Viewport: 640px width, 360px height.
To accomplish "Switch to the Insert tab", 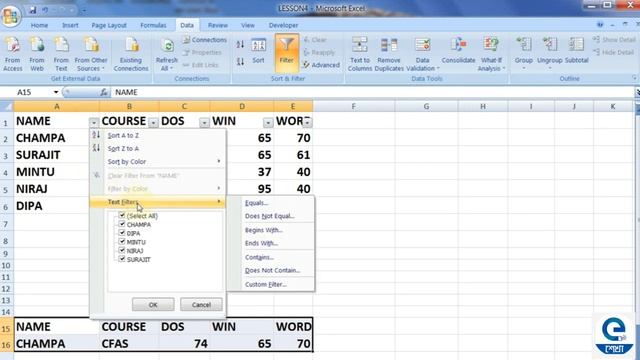I will [70, 25].
